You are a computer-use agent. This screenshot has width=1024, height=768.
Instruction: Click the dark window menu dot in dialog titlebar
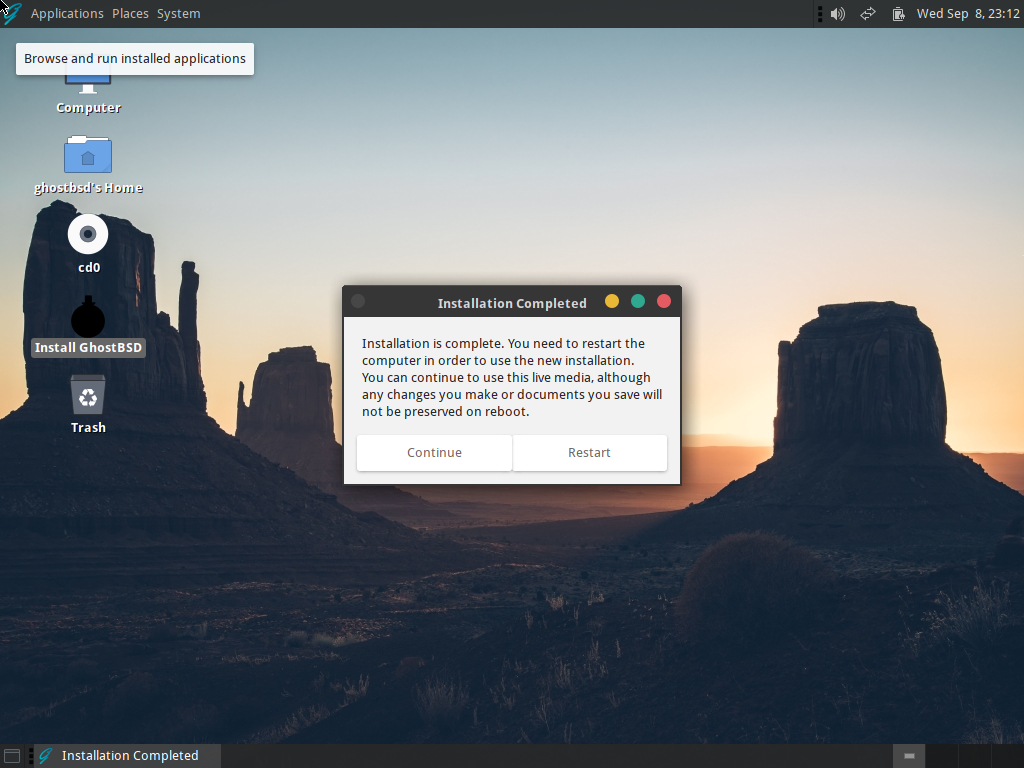tap(358, 301)
